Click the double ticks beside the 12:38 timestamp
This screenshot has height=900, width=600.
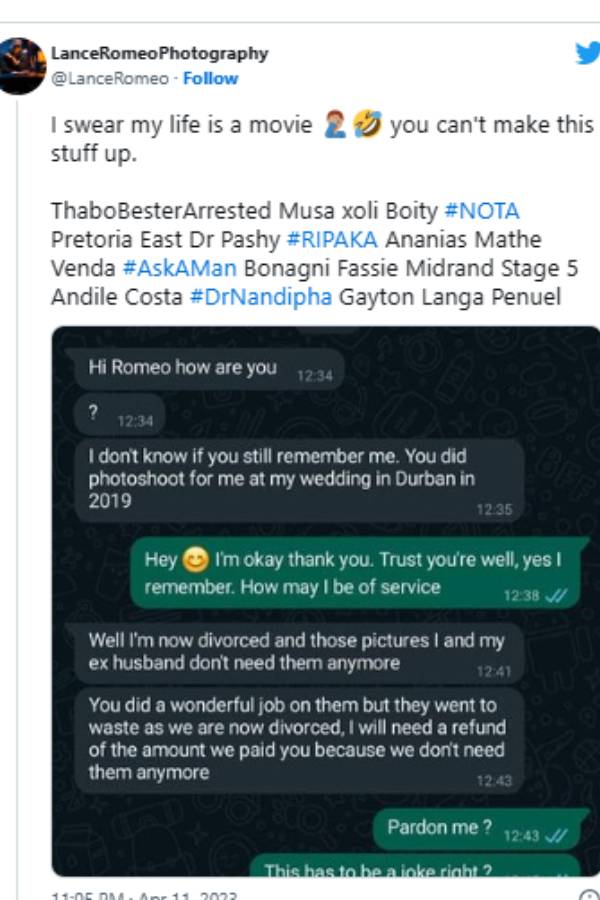pos(556,595)
